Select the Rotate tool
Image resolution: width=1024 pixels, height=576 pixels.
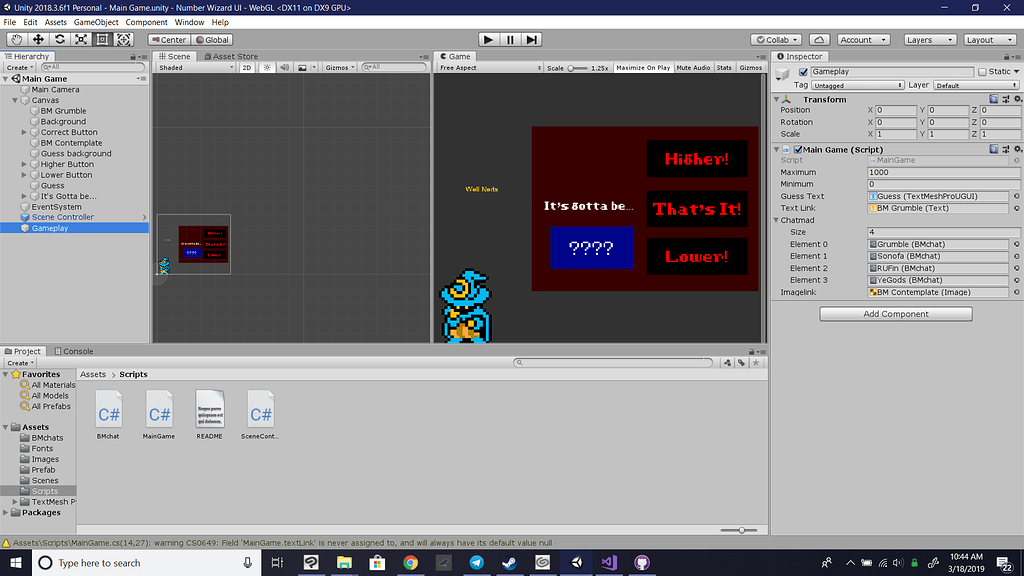click(60, 39)
